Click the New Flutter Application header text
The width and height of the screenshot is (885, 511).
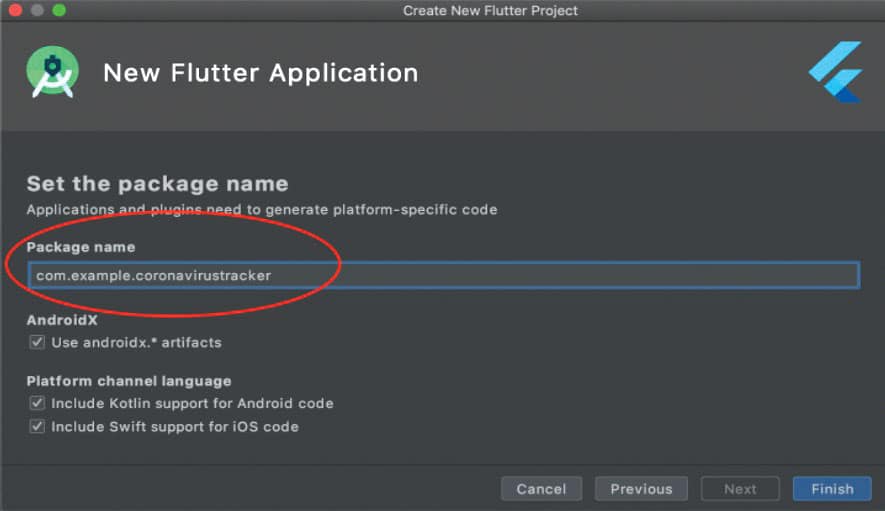[260, 73]
